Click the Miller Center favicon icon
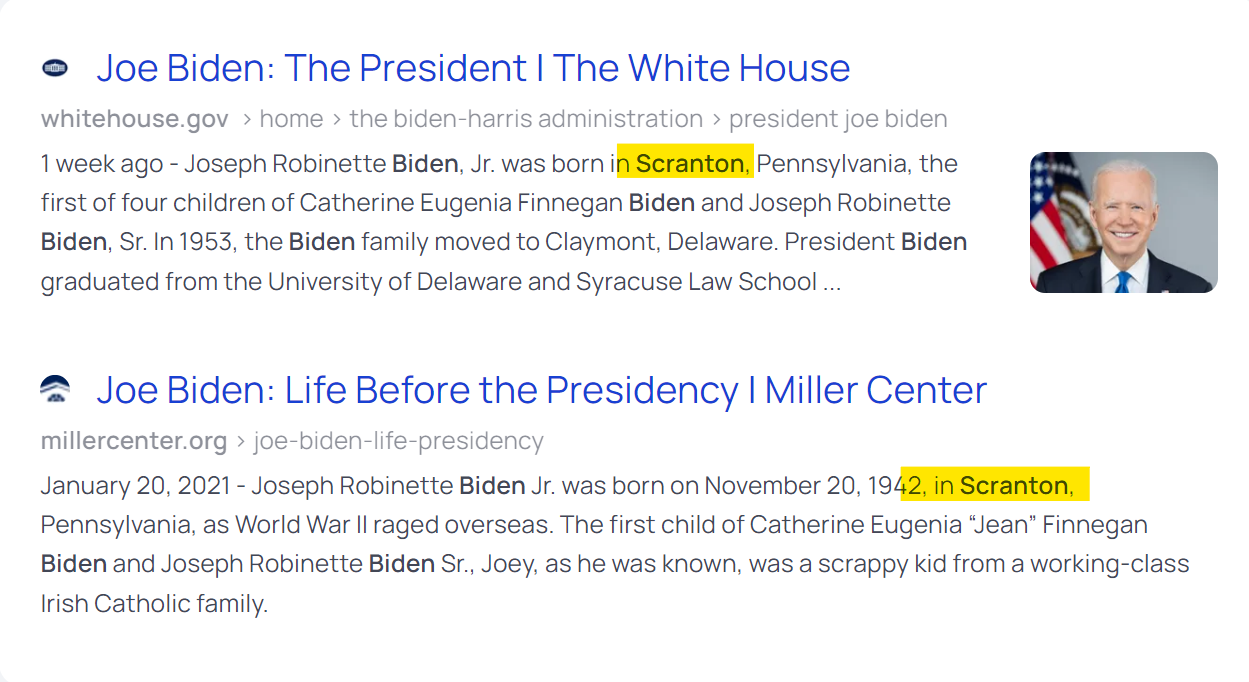This screenshot has width=1249, height=682. [55, 390]
